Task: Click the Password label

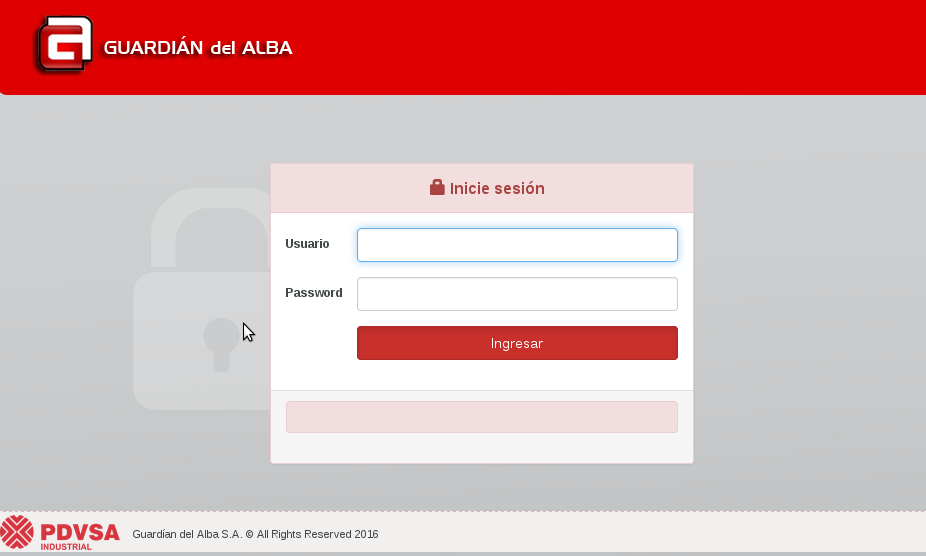Action: tap(314, 292)
